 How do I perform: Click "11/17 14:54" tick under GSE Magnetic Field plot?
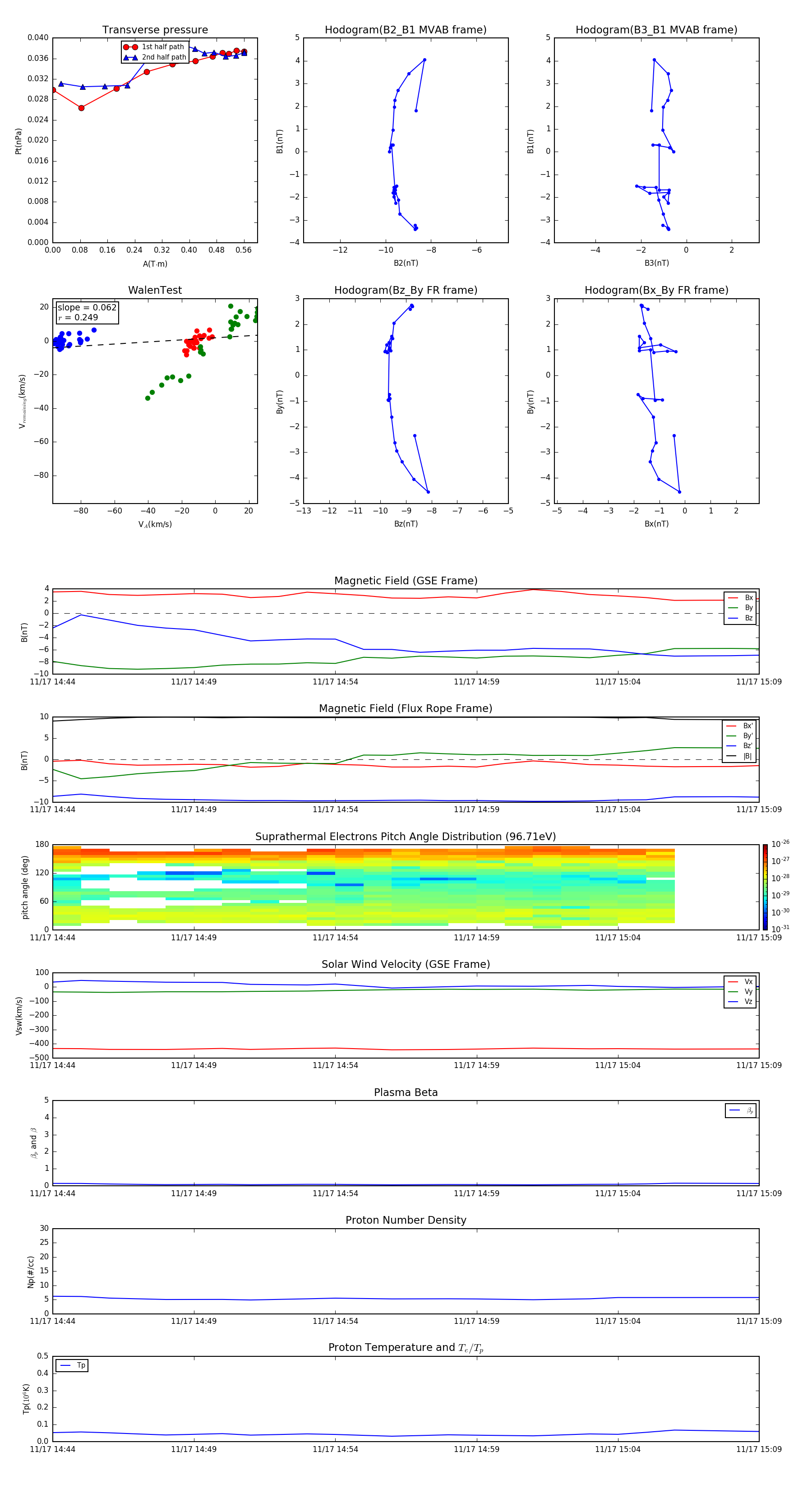(335, 681)
